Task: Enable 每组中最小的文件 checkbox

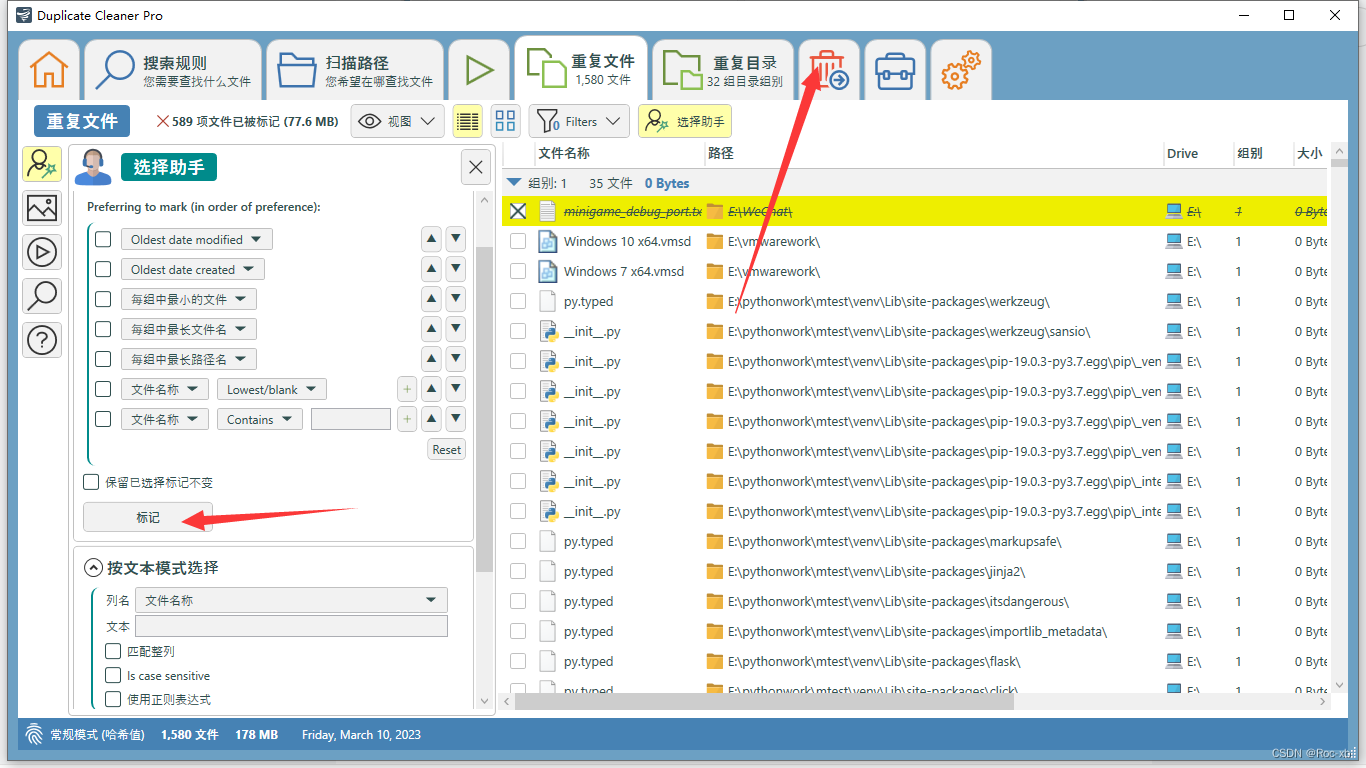Action: (103, 299)
